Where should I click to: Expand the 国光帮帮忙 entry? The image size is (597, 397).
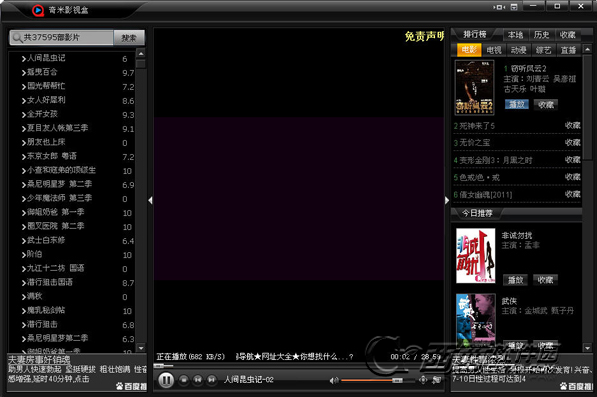(x=24, y=87)
